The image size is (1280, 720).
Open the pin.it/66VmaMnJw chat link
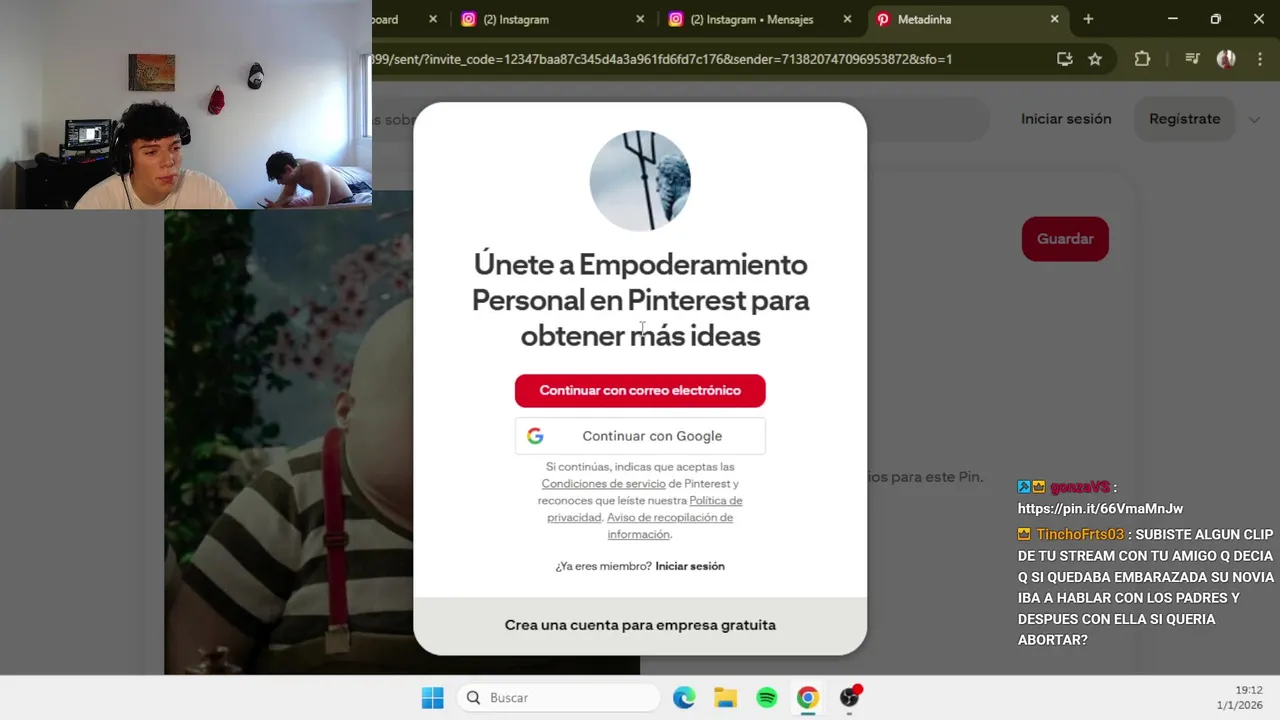[1100, 509]
